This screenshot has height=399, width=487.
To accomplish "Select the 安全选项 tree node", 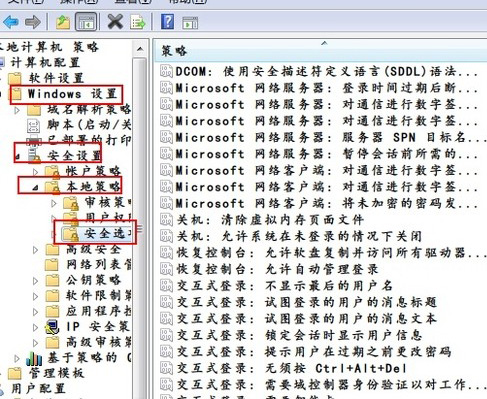I will click(x=107, y=233).
